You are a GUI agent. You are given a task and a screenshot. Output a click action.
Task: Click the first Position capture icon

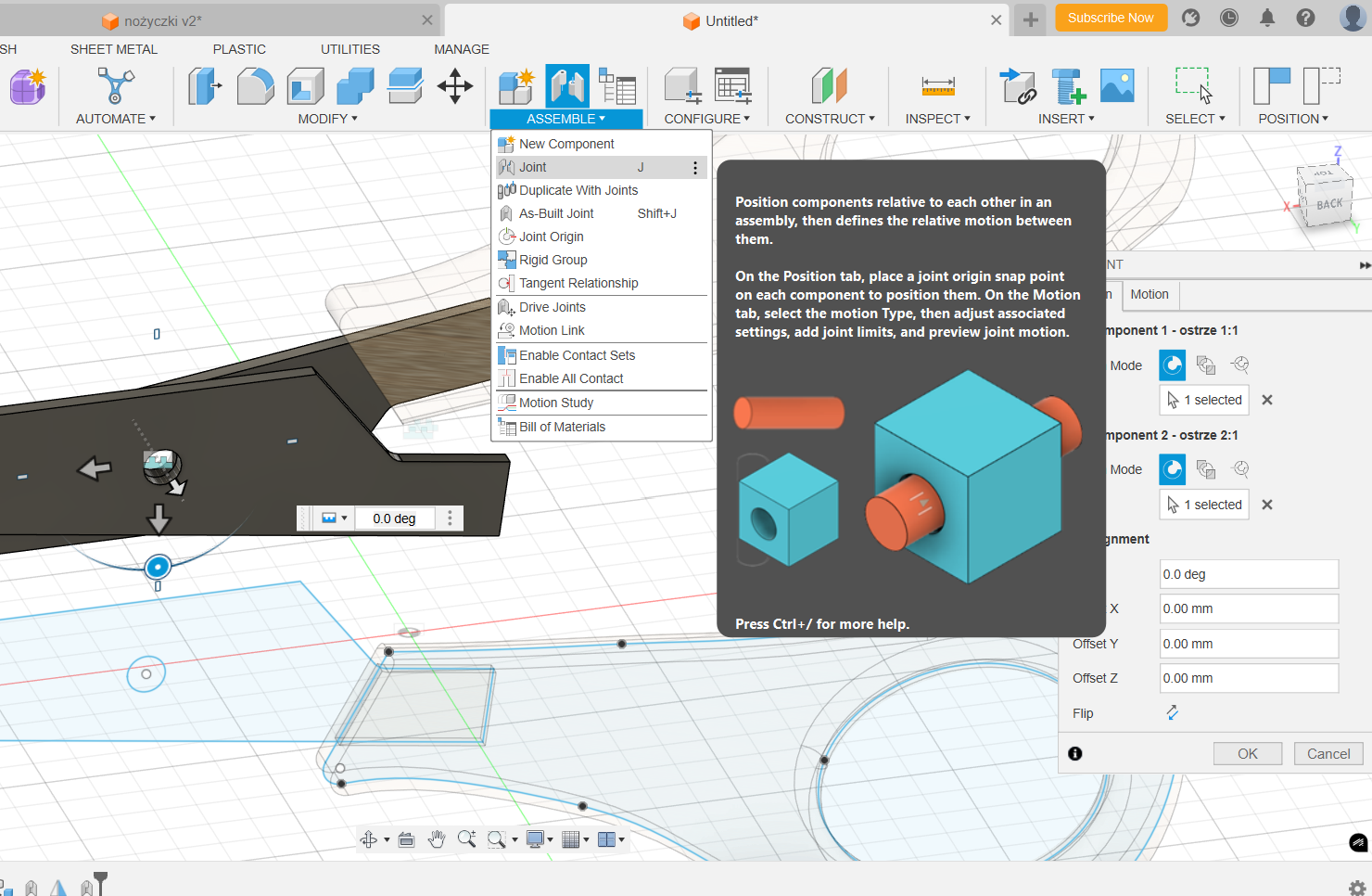1271,86
